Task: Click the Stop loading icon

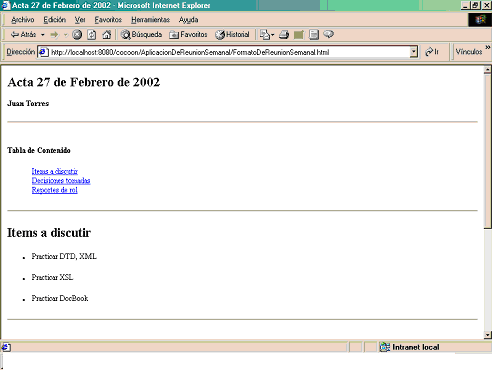Action: (x=77, y=35)
